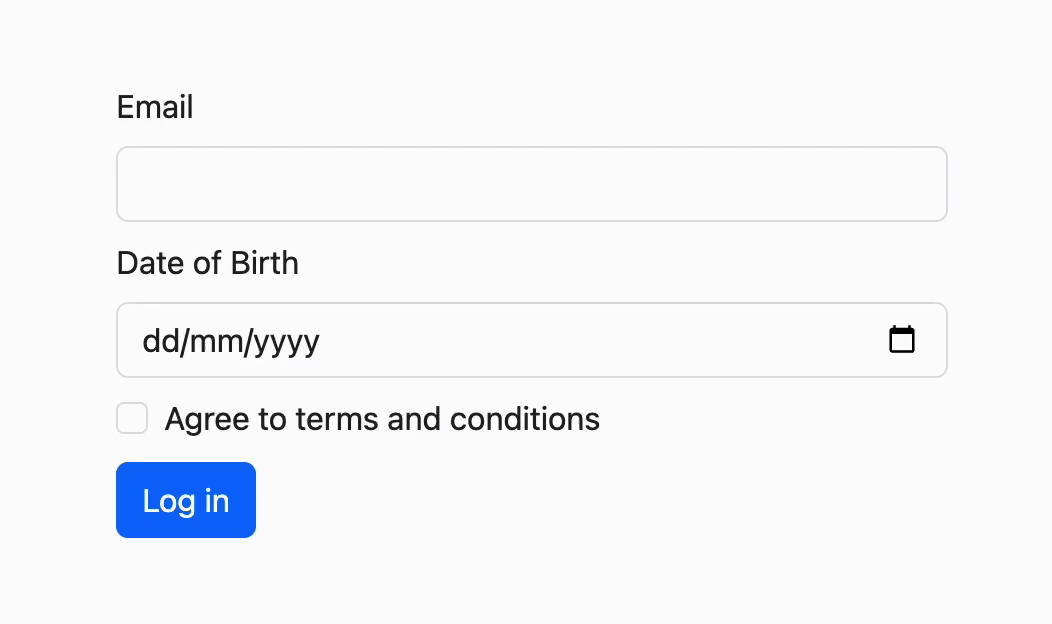Submit the form with Log in

point(186,500)
